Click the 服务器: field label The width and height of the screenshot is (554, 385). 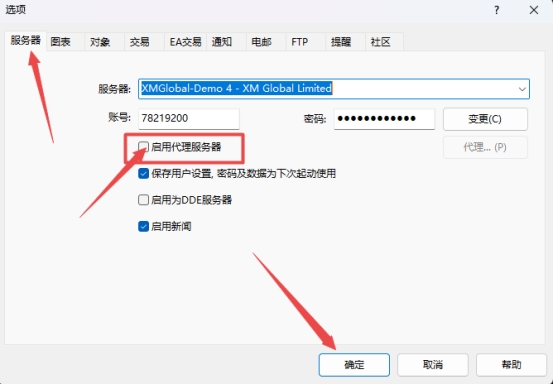click(114, 89)
